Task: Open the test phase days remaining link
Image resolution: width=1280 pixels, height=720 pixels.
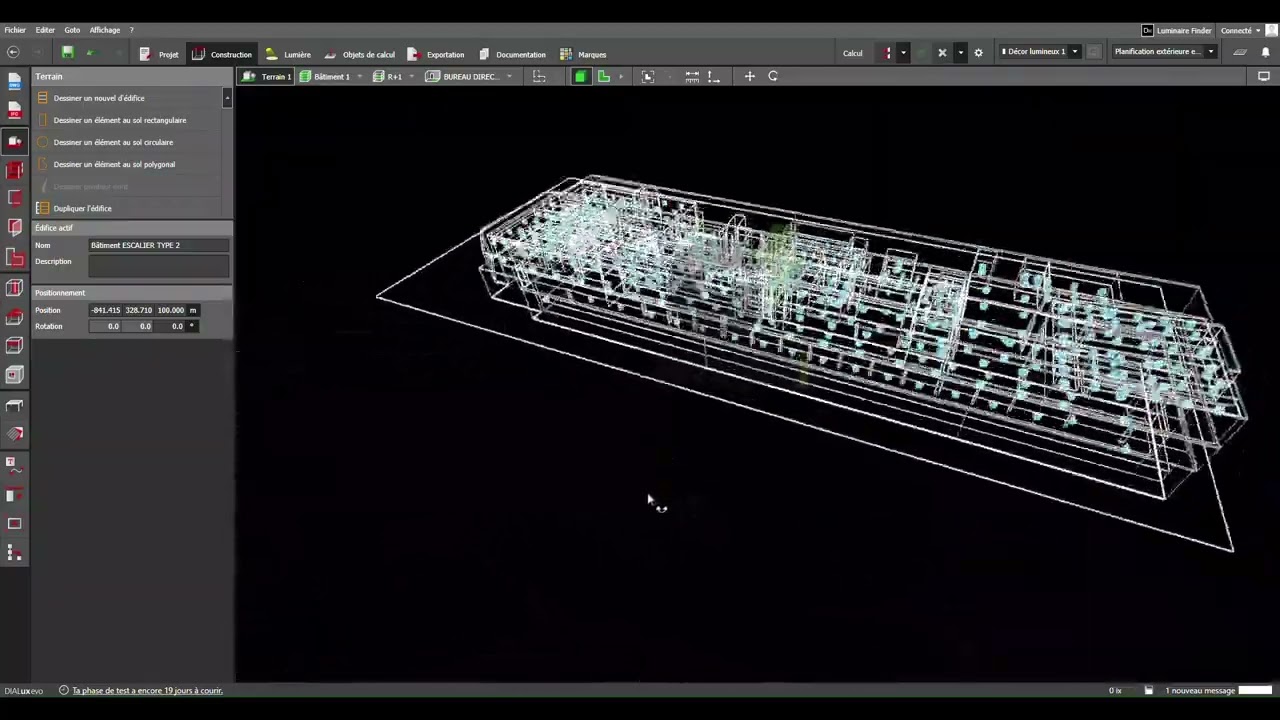Action: click(x=147, y=690)
